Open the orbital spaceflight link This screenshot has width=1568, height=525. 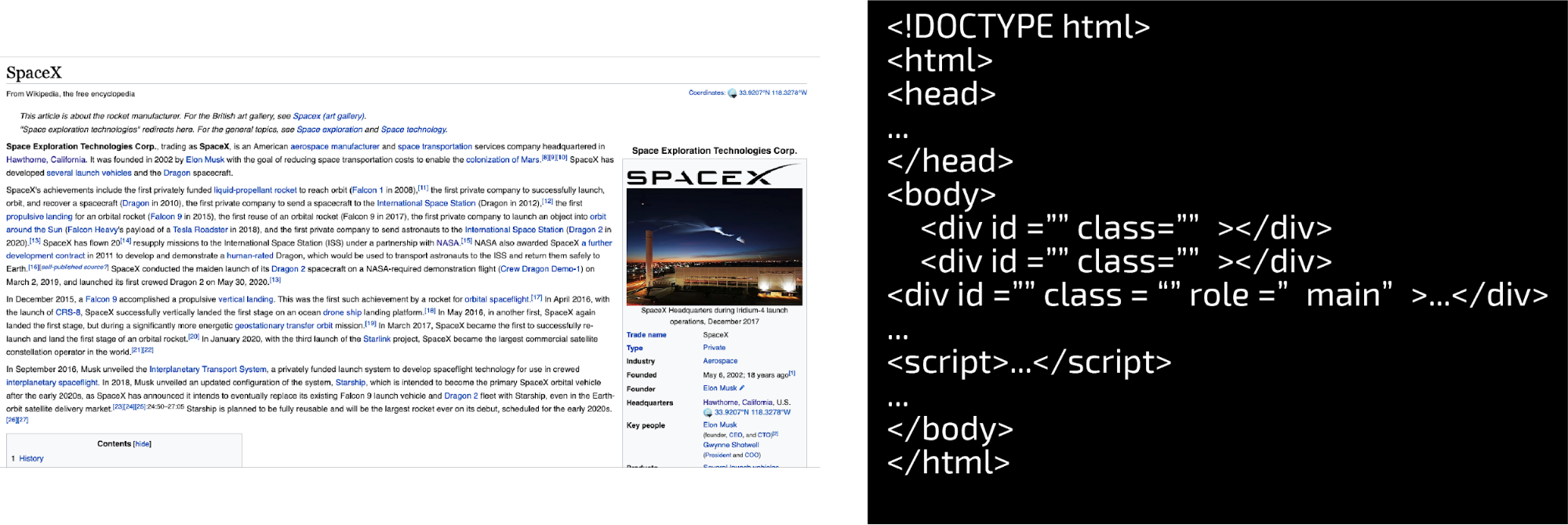[497, 300]
